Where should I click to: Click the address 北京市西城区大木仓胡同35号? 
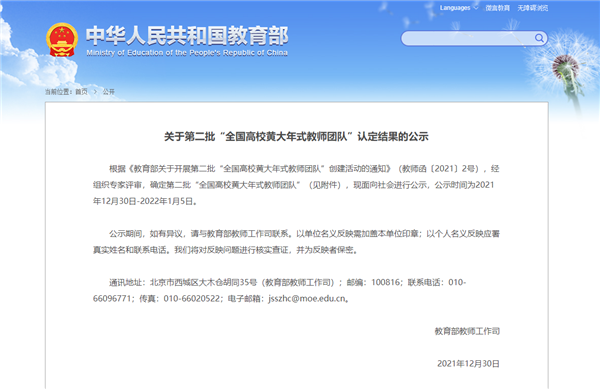coord(203,282)
